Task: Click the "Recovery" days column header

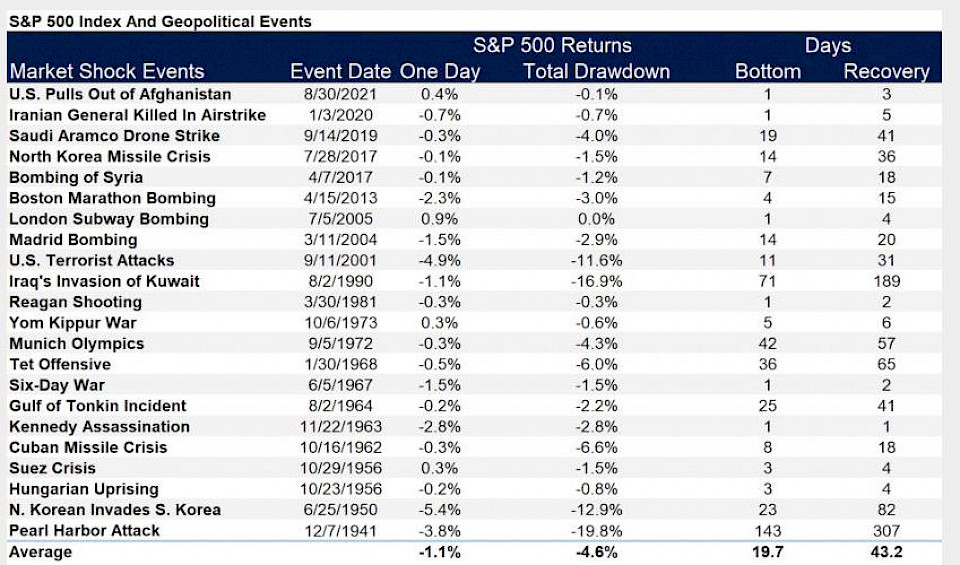Action: tap(886, 71)
